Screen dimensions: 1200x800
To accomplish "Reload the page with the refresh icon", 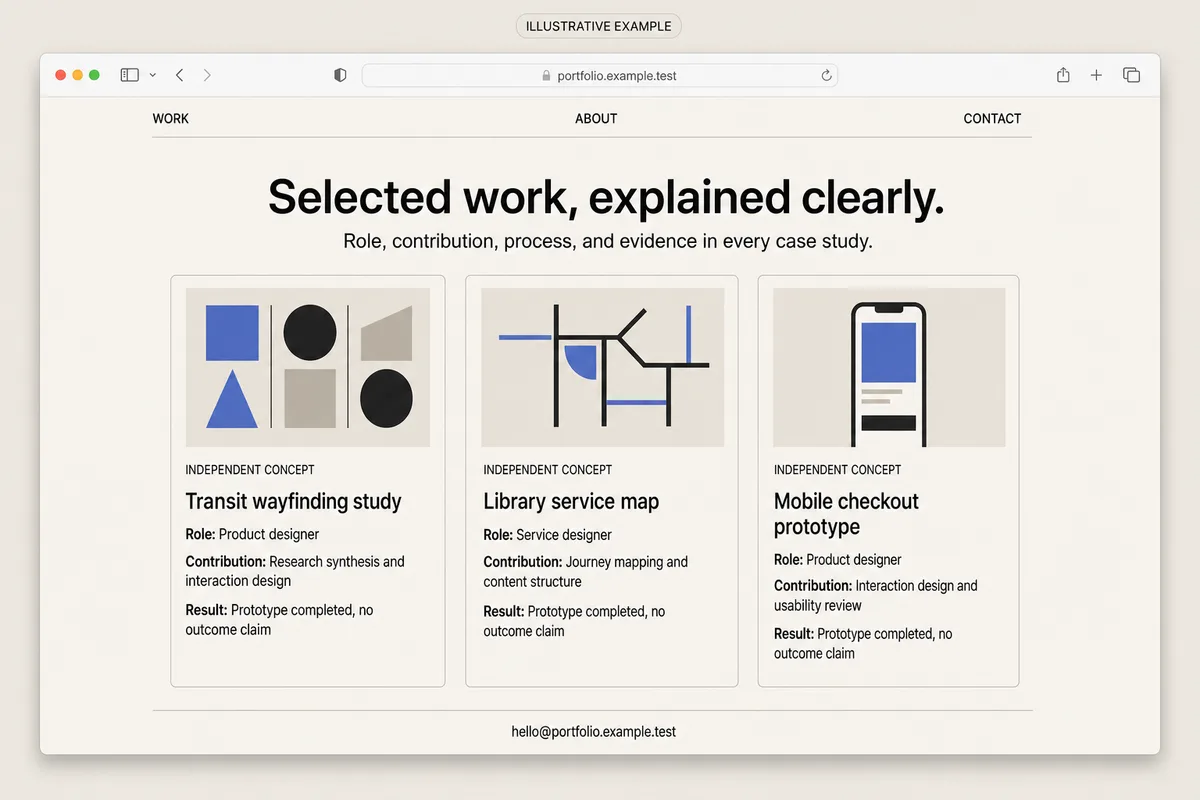I will 826,75.
